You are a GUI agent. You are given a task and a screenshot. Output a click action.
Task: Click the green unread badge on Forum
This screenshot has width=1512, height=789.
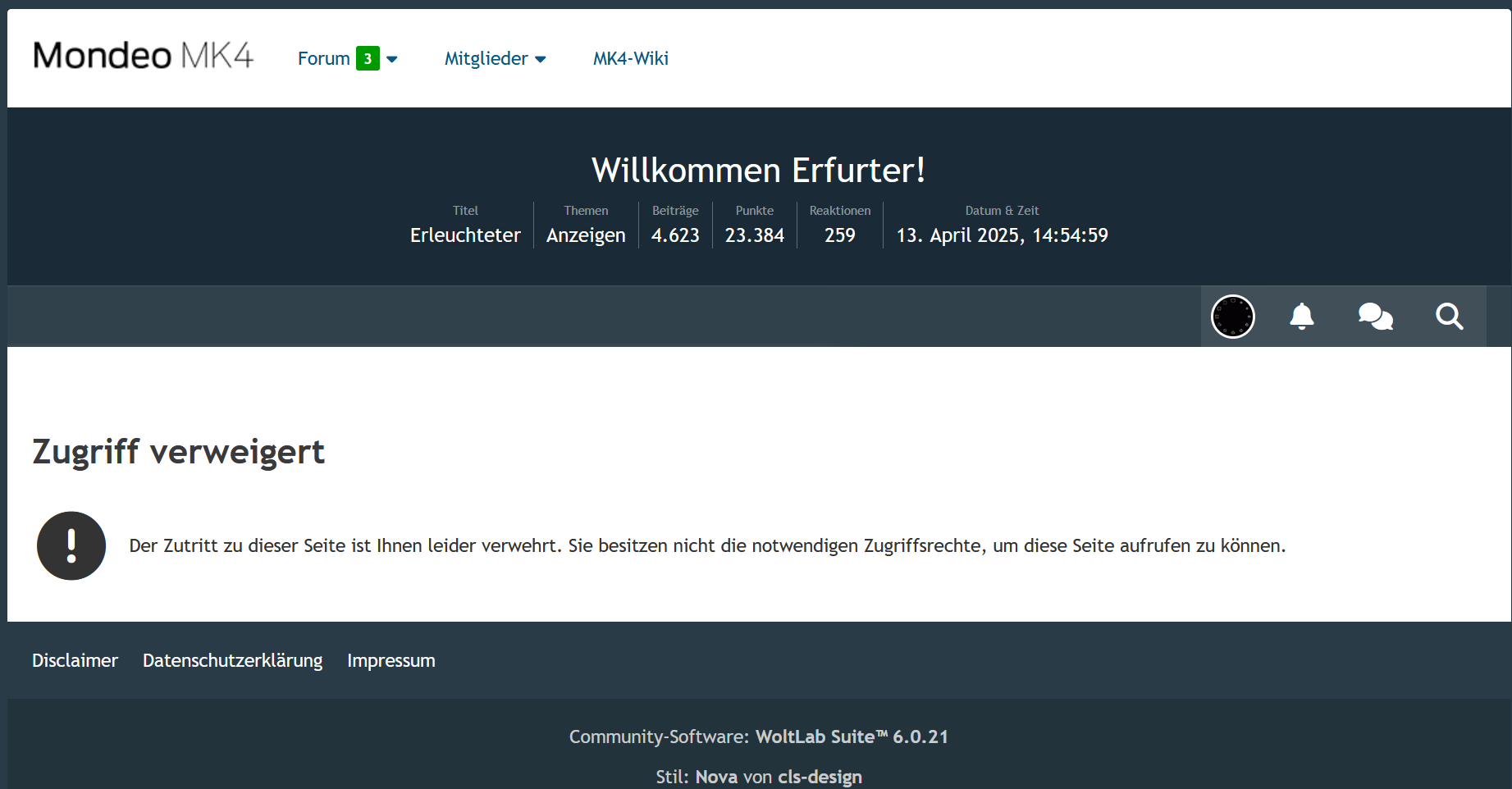click(x=368, y=59)
